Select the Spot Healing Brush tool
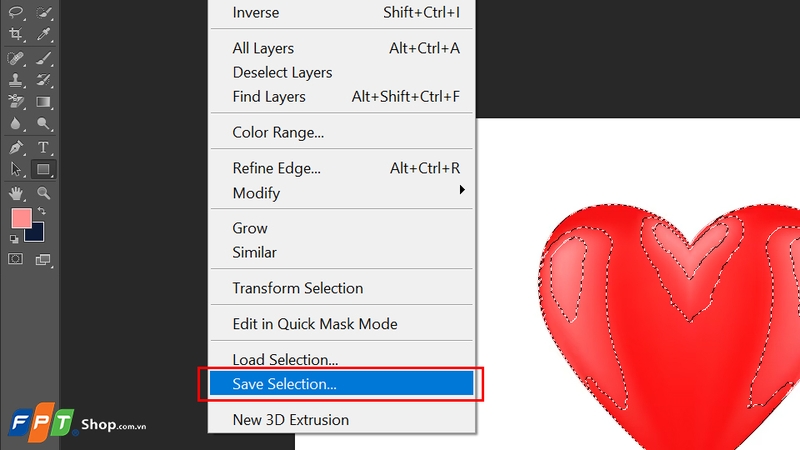800x450 pixels. (x=16, y=58)
